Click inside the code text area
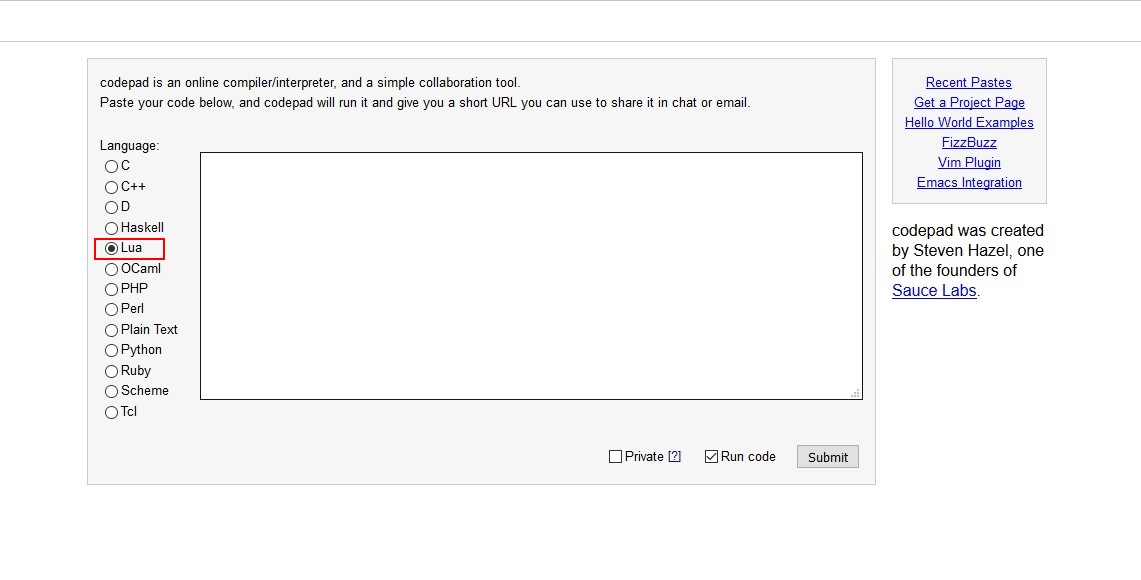 [530, 275]
